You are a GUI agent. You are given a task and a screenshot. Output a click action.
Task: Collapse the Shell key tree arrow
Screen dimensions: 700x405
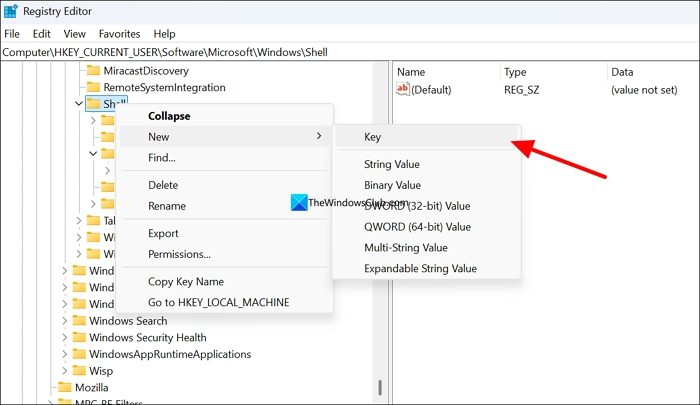click(78, 104)
